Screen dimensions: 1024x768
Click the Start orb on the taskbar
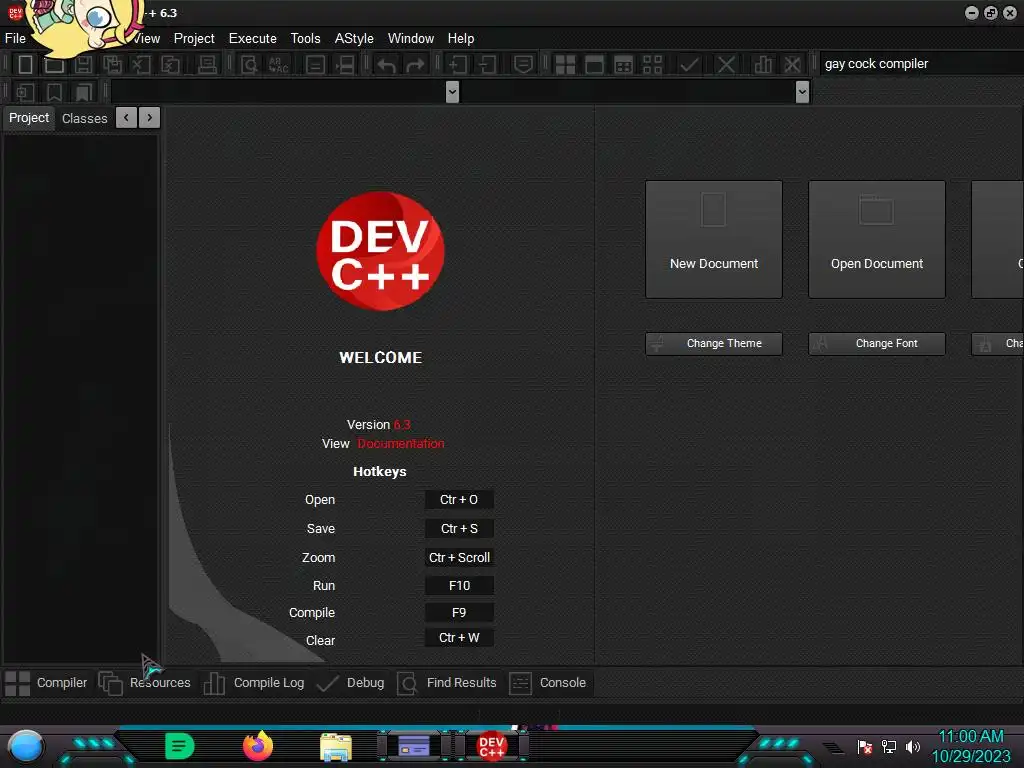tap(25, 746)
